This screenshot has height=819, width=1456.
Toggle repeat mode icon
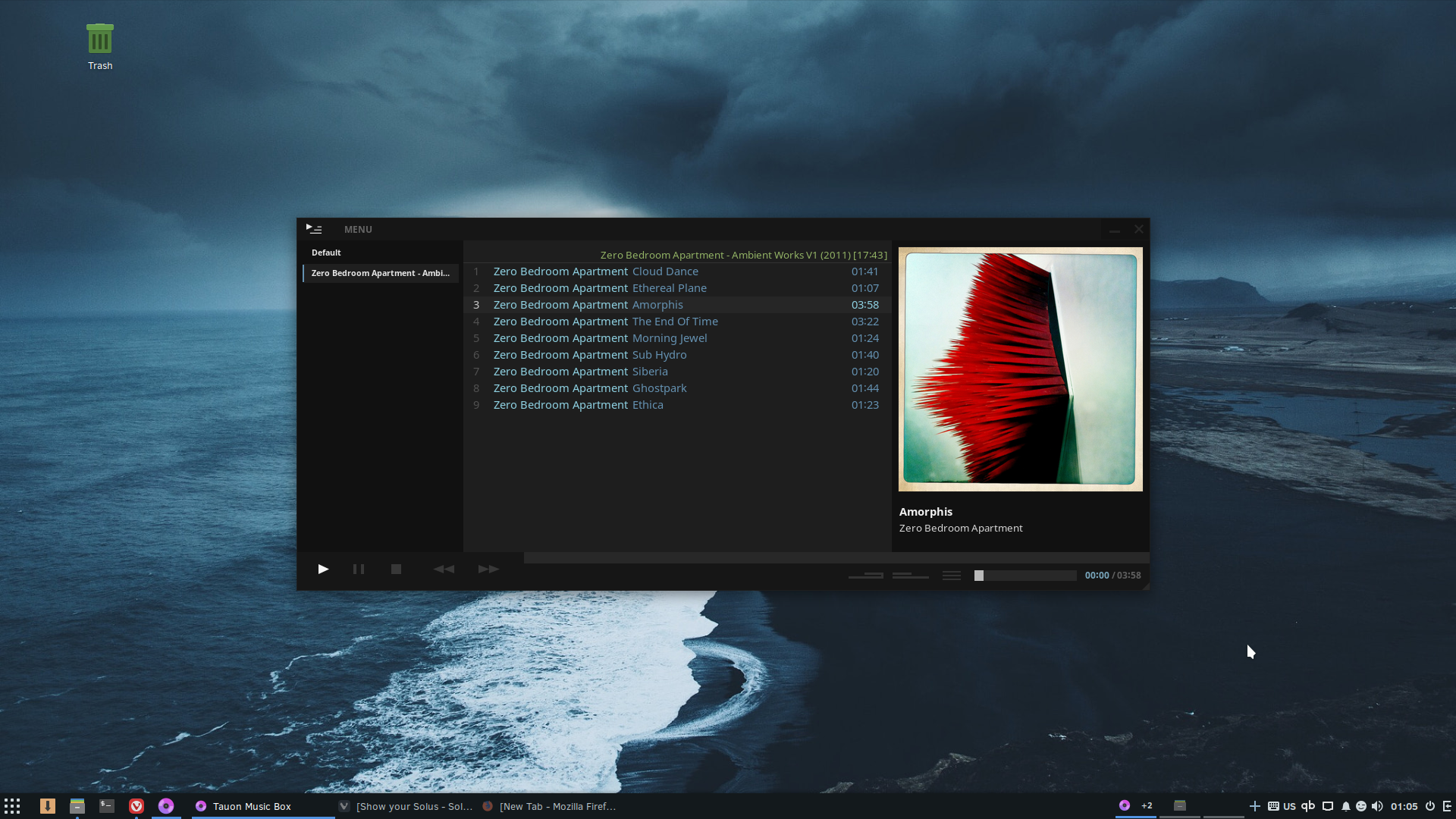865,576
